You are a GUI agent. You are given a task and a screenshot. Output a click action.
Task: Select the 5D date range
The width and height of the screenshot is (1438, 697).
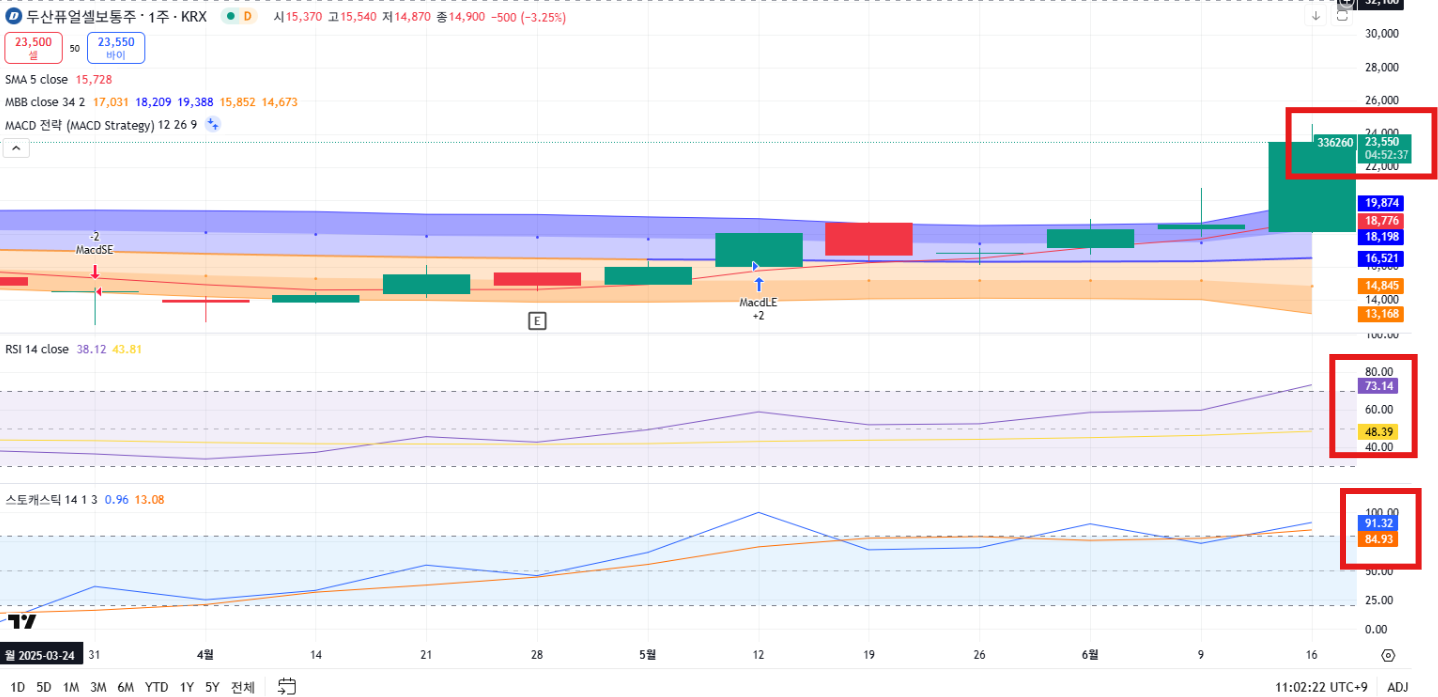[x=44, y=687]
